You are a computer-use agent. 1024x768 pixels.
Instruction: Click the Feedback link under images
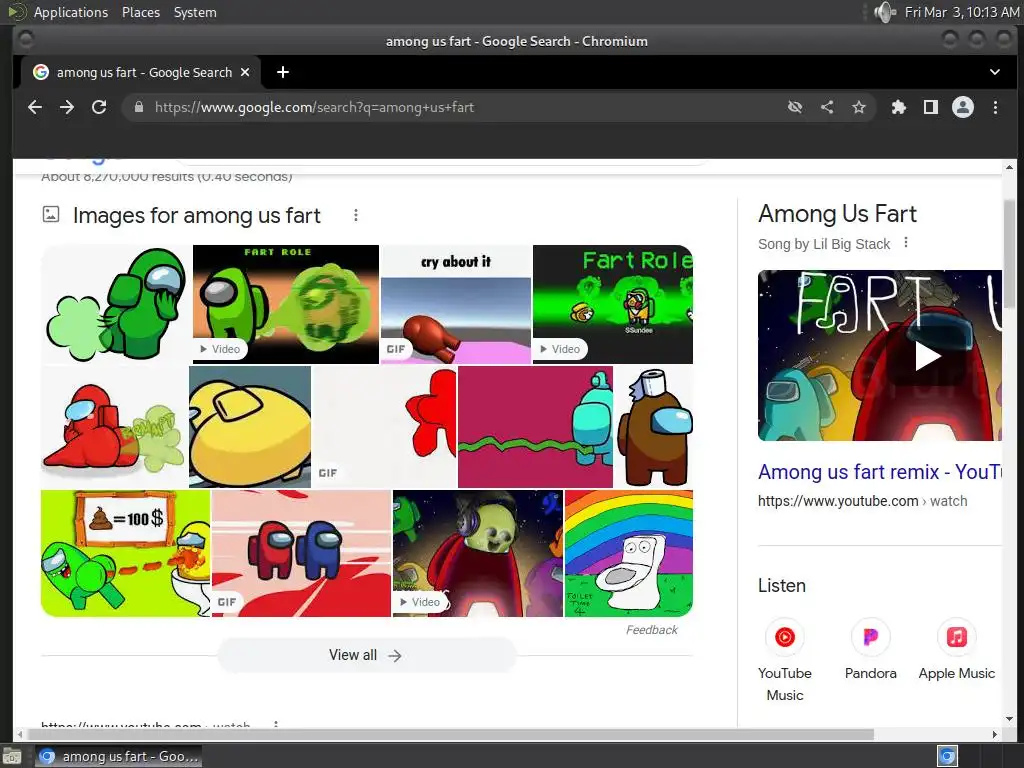[651, 630]
